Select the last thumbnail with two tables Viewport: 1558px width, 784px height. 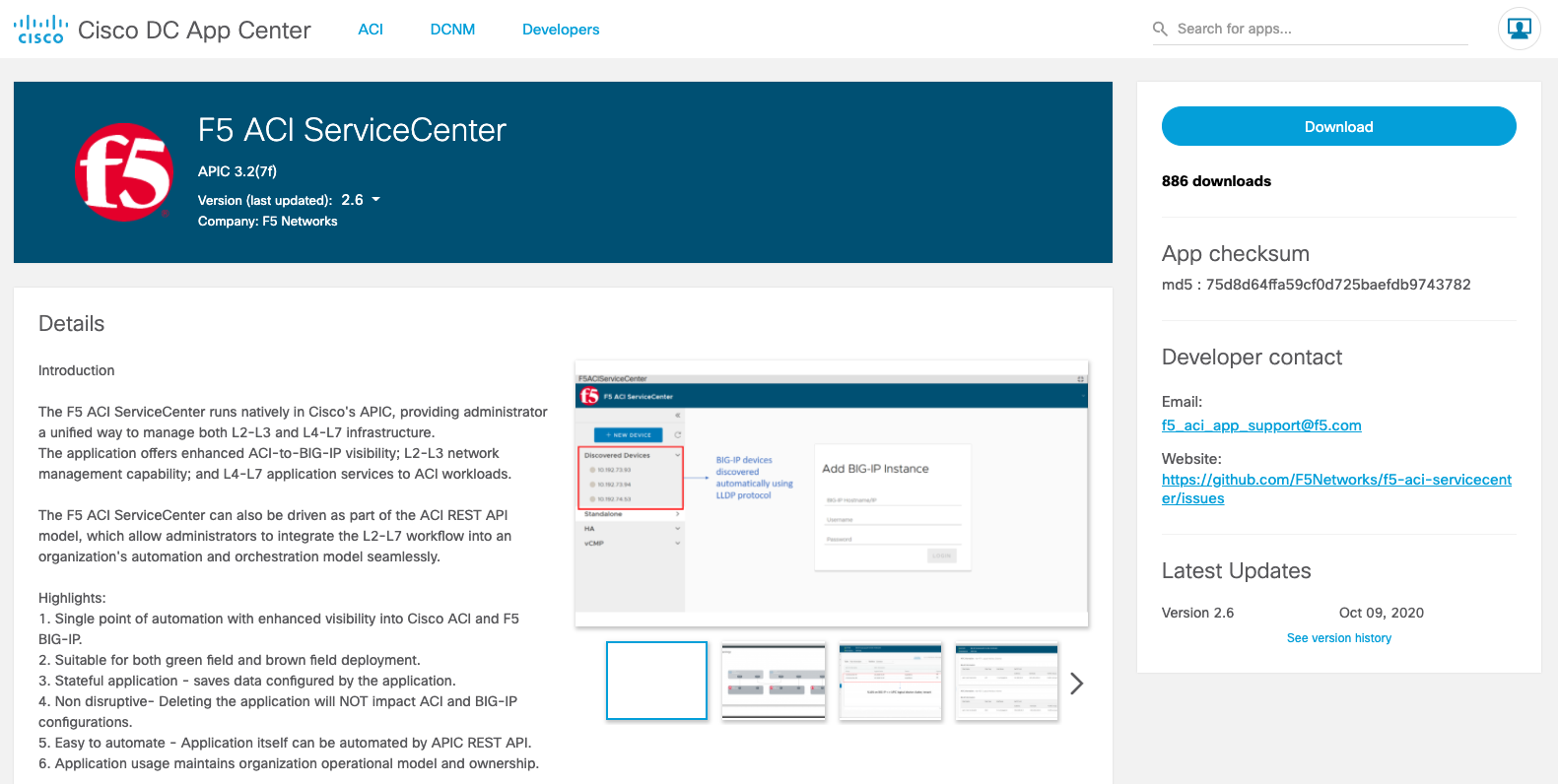click(x=1006, y=682)
